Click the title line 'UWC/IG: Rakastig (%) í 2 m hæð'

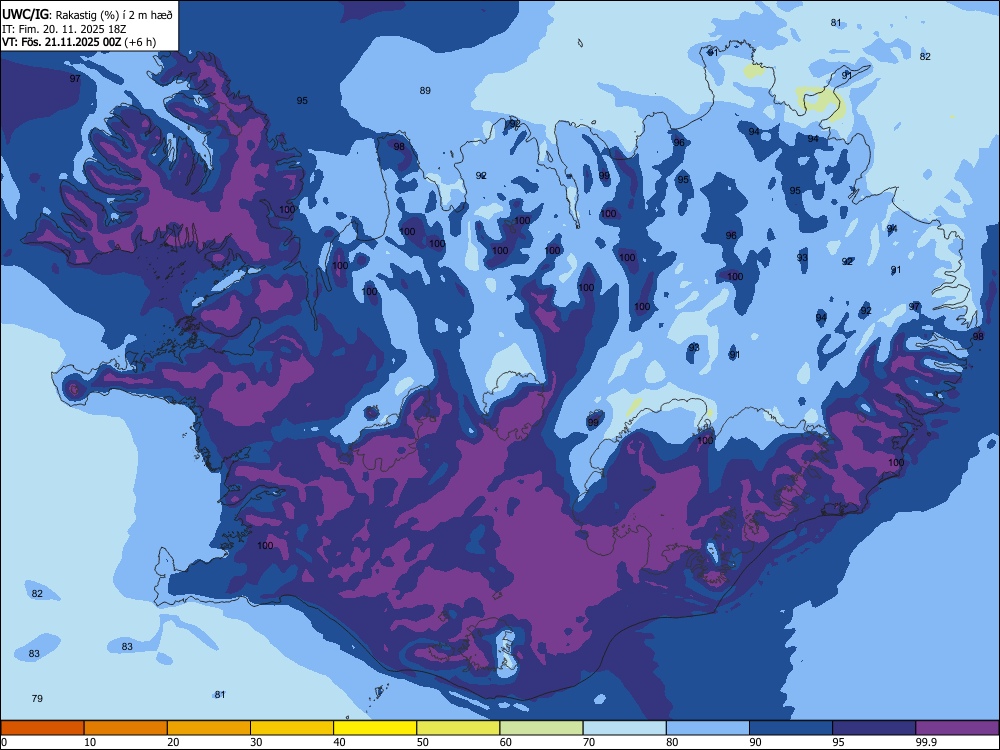tap(87, 14)
